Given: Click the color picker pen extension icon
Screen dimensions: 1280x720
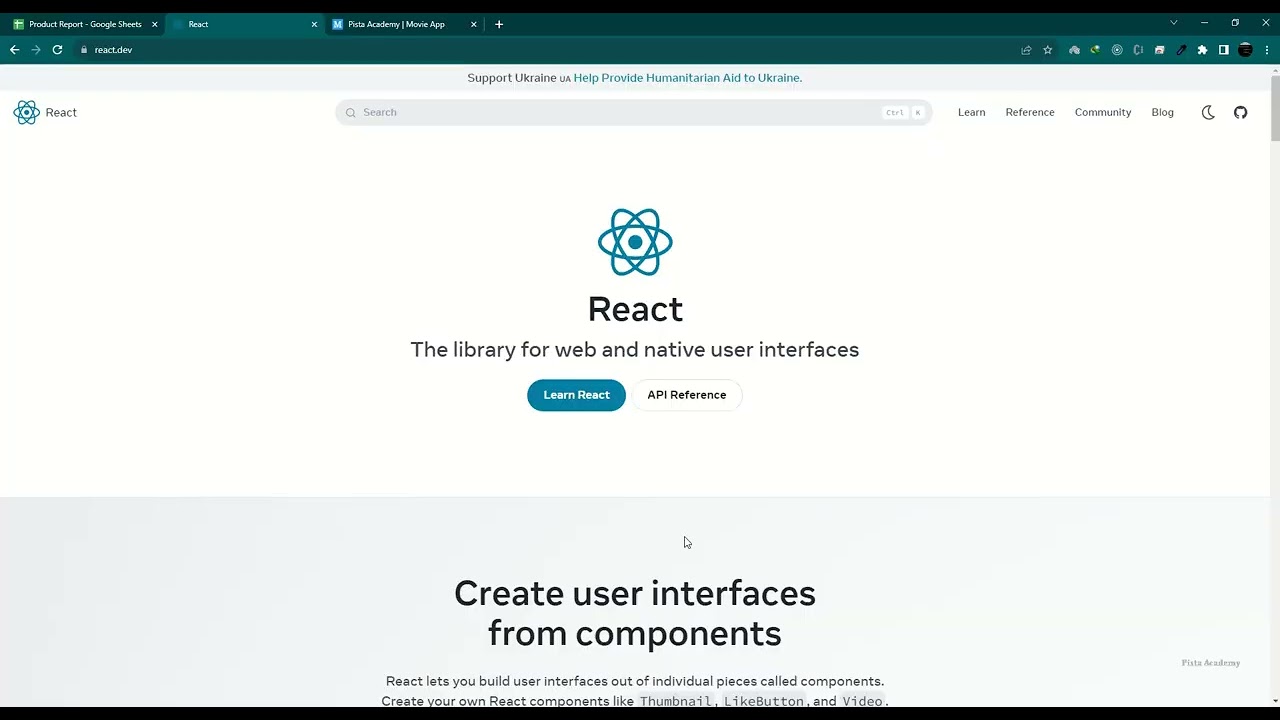Looking at the screenshot, I should pos(1181,50).
